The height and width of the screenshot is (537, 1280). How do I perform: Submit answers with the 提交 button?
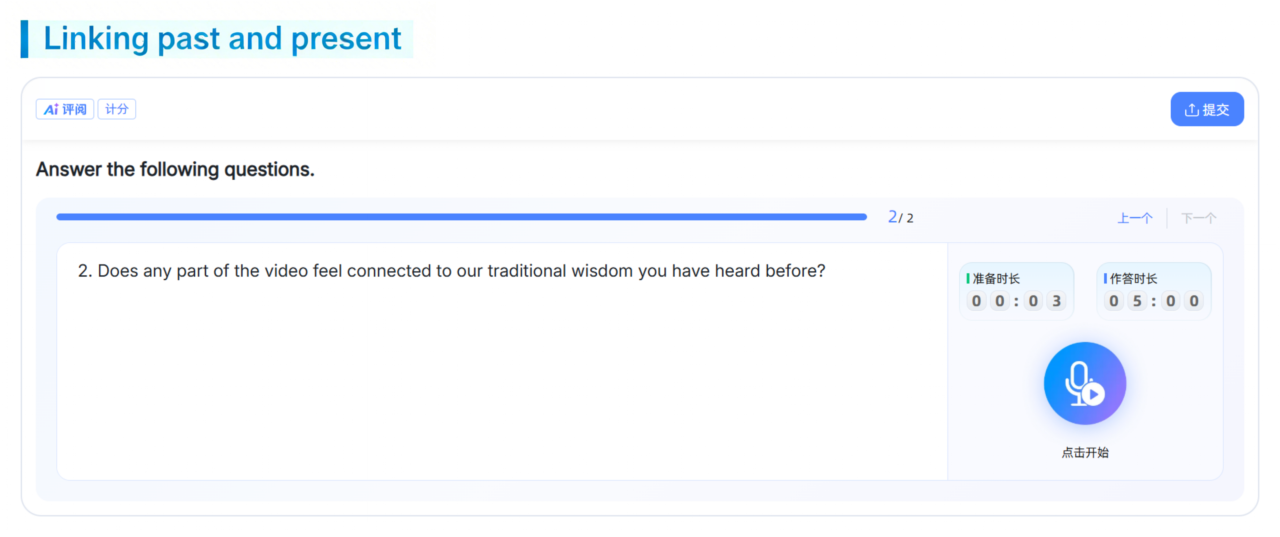click(1207, 110)
